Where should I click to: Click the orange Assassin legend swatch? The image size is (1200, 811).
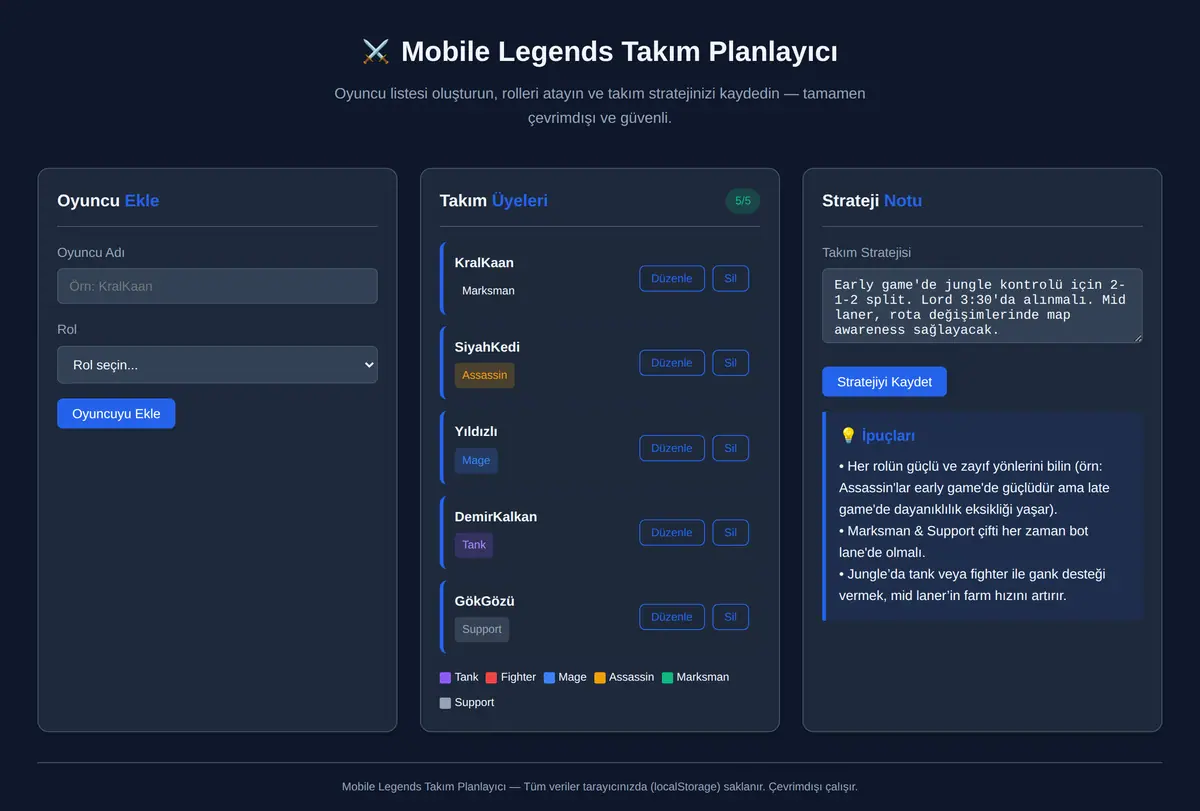pos(600,678)
